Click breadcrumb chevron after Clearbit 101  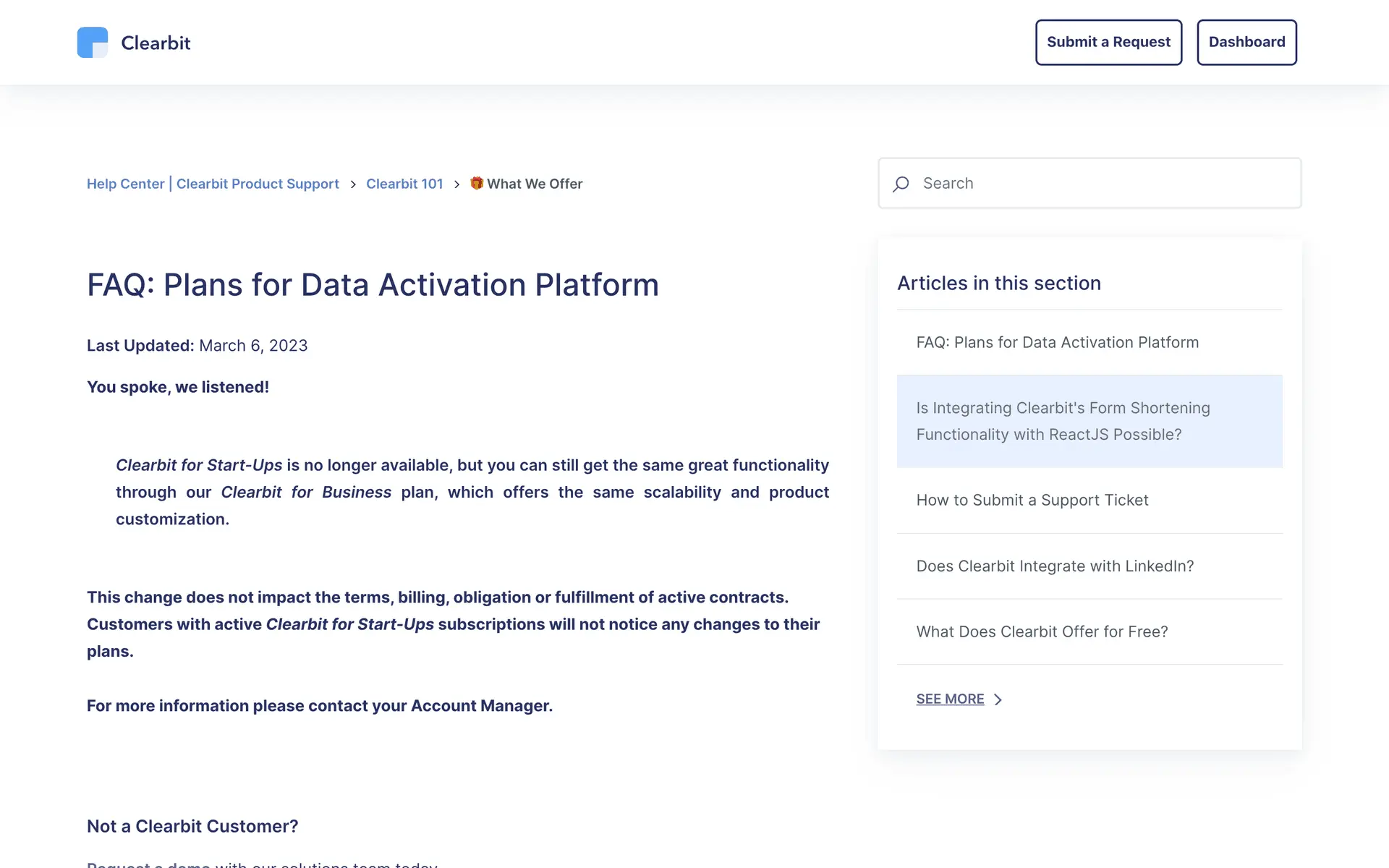coord(456,184)
